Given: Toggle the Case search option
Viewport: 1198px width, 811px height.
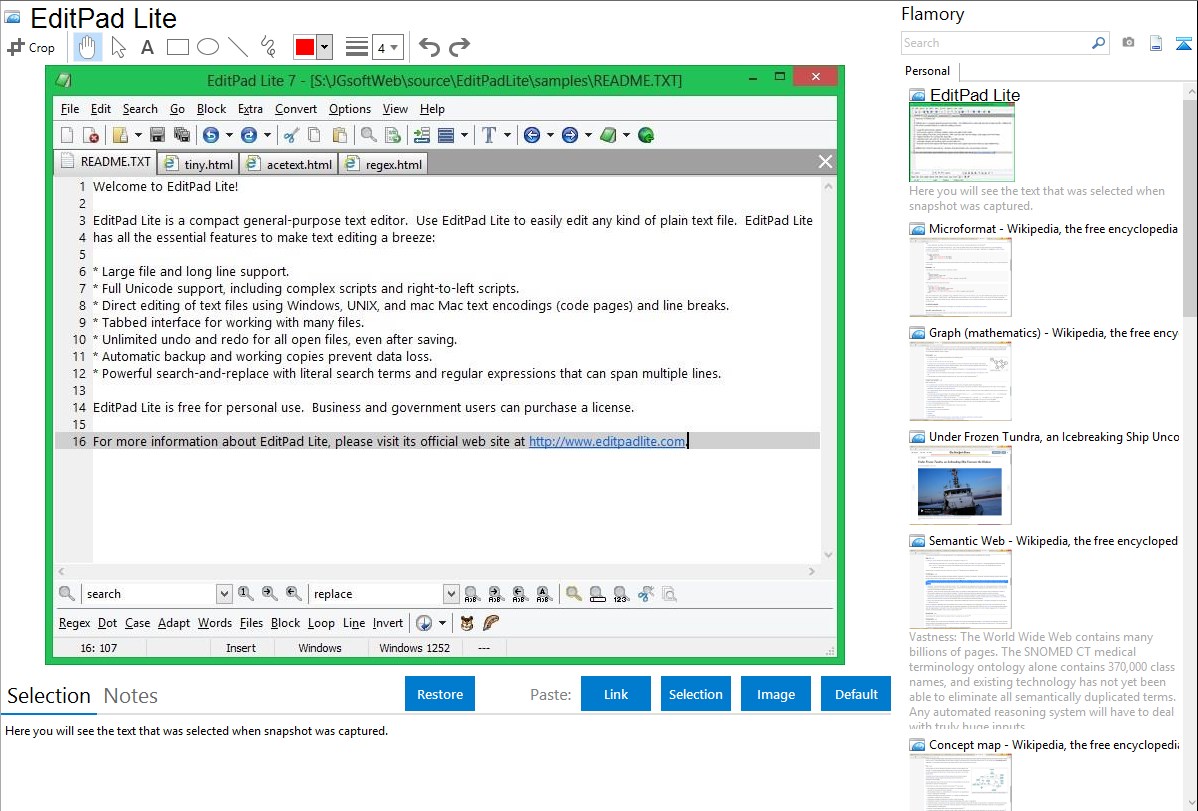Looking at the screenshot, I should (138, 623).
